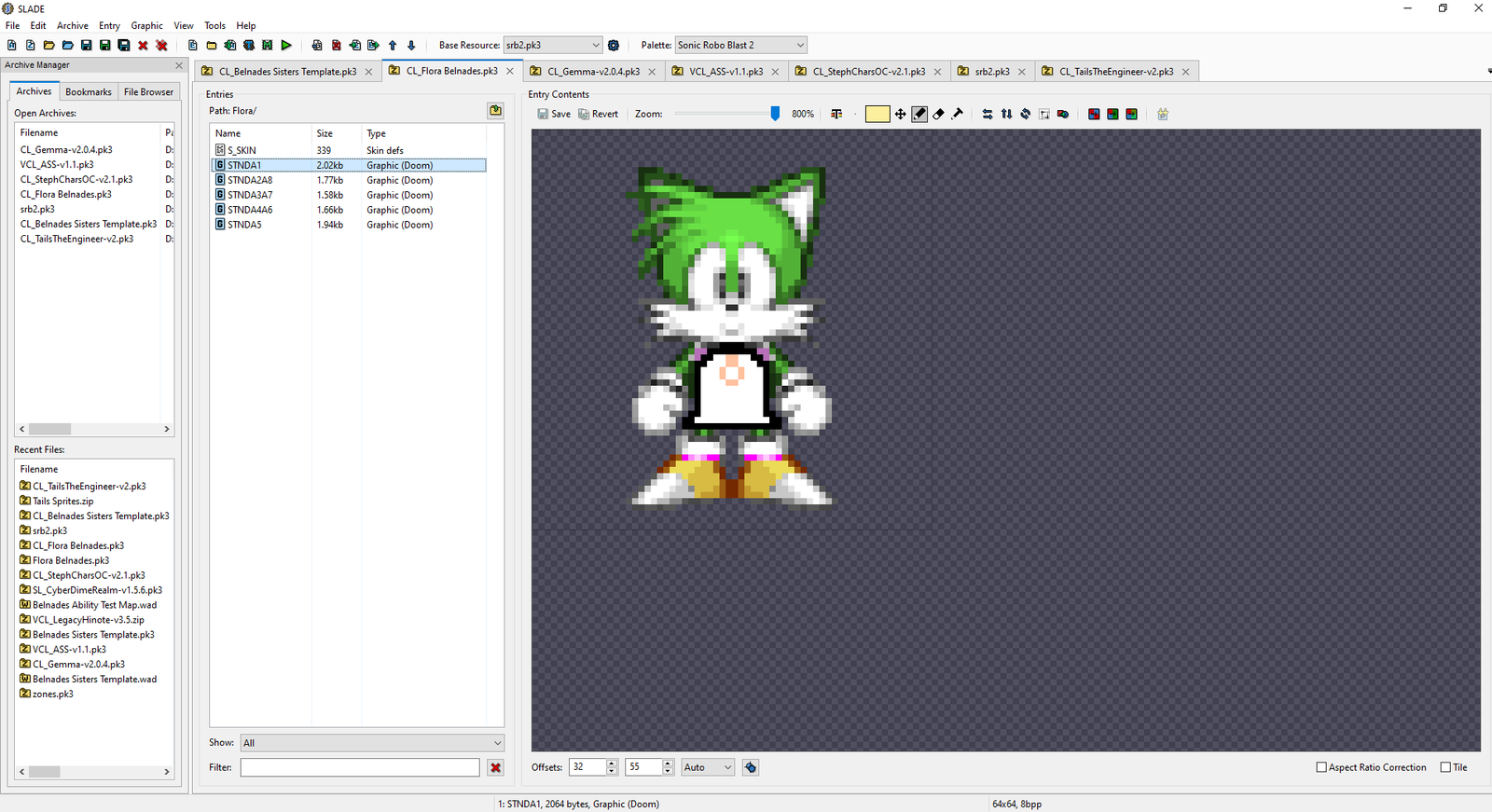Click the auto-offset apply icon

coord(751,767)
